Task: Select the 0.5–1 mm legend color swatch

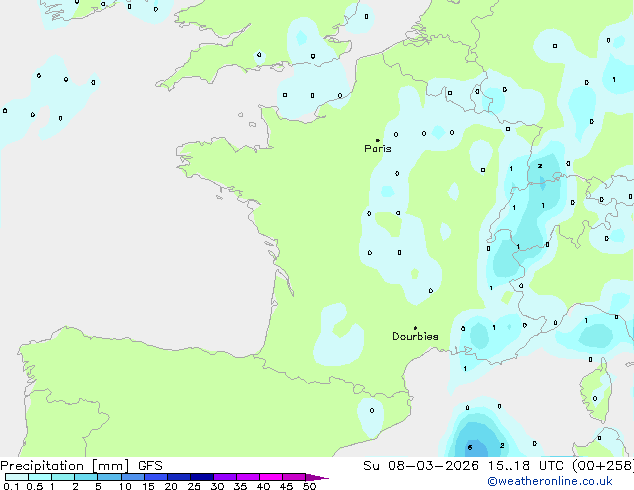Action: tap(40, 477)
